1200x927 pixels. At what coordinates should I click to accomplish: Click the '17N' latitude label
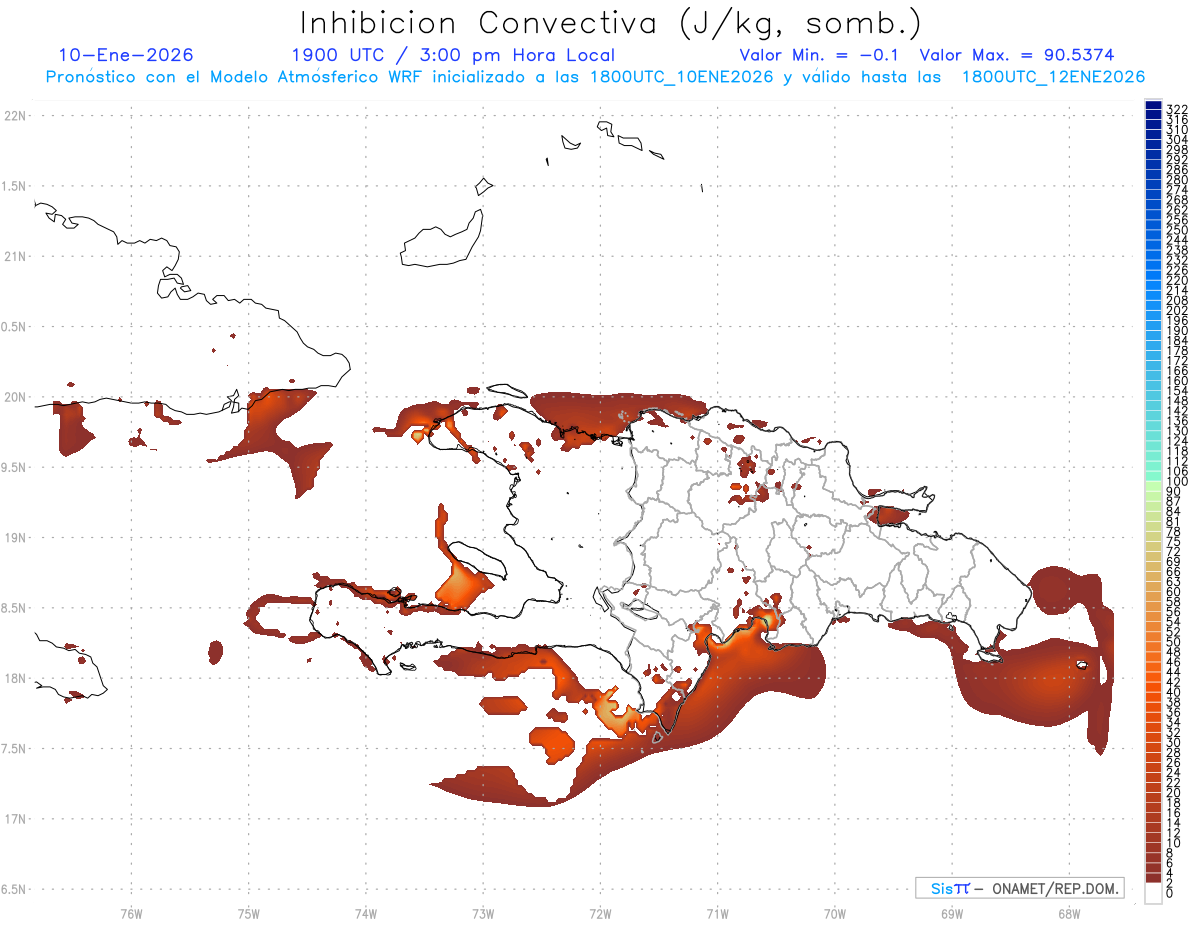click(15, 818)
